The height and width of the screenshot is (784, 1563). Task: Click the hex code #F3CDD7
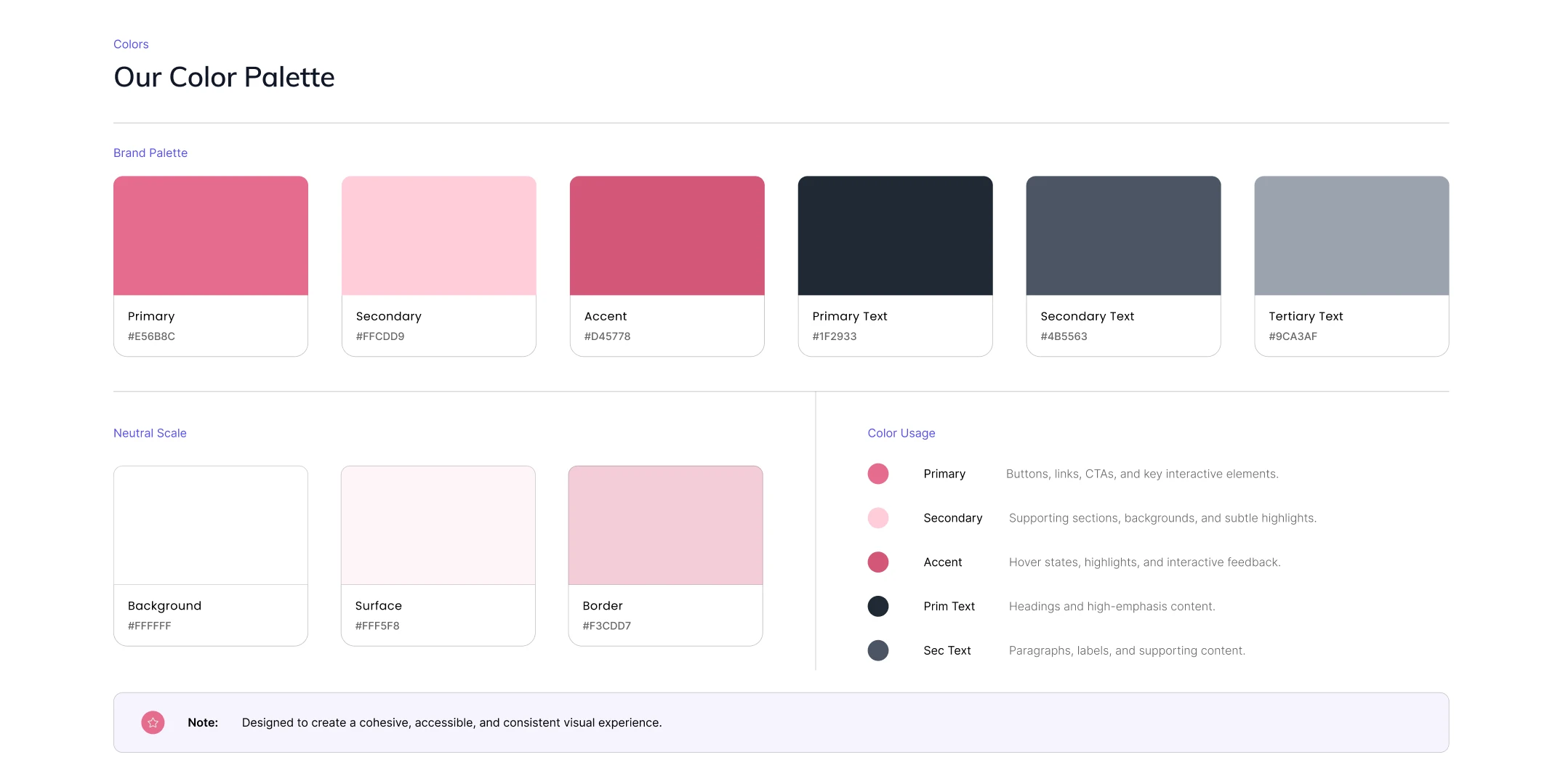[x=607, y=626]
